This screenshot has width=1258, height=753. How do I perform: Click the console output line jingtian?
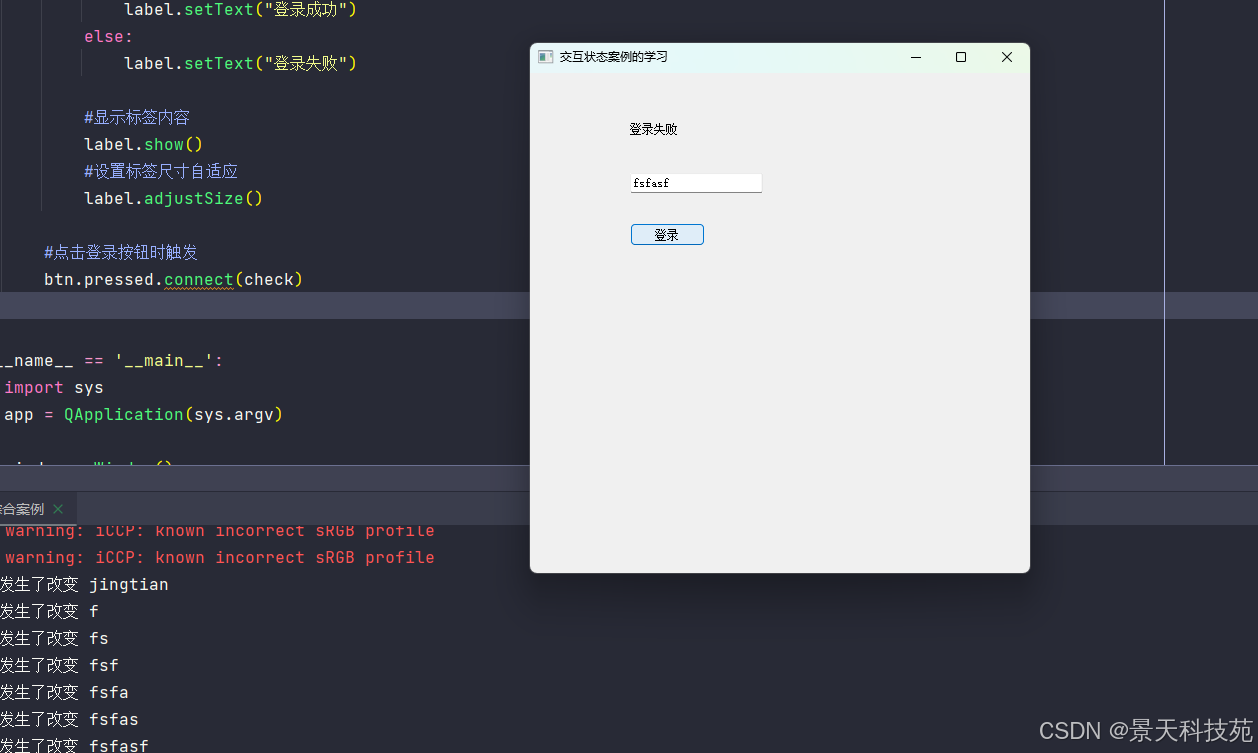click(x=84, y=584)
